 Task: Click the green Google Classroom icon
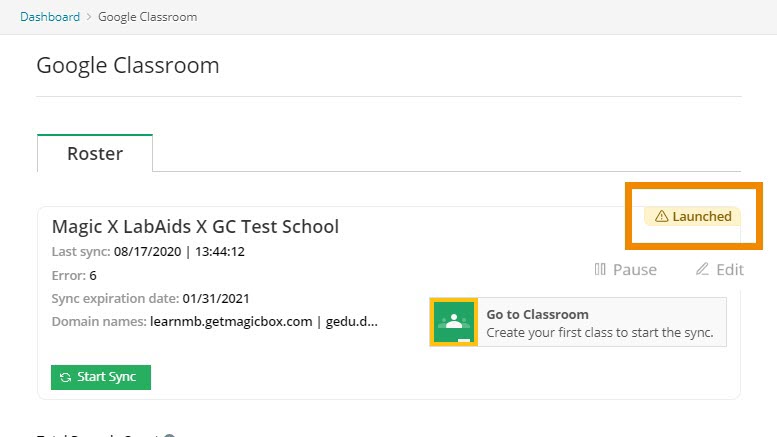click(454, 322)
